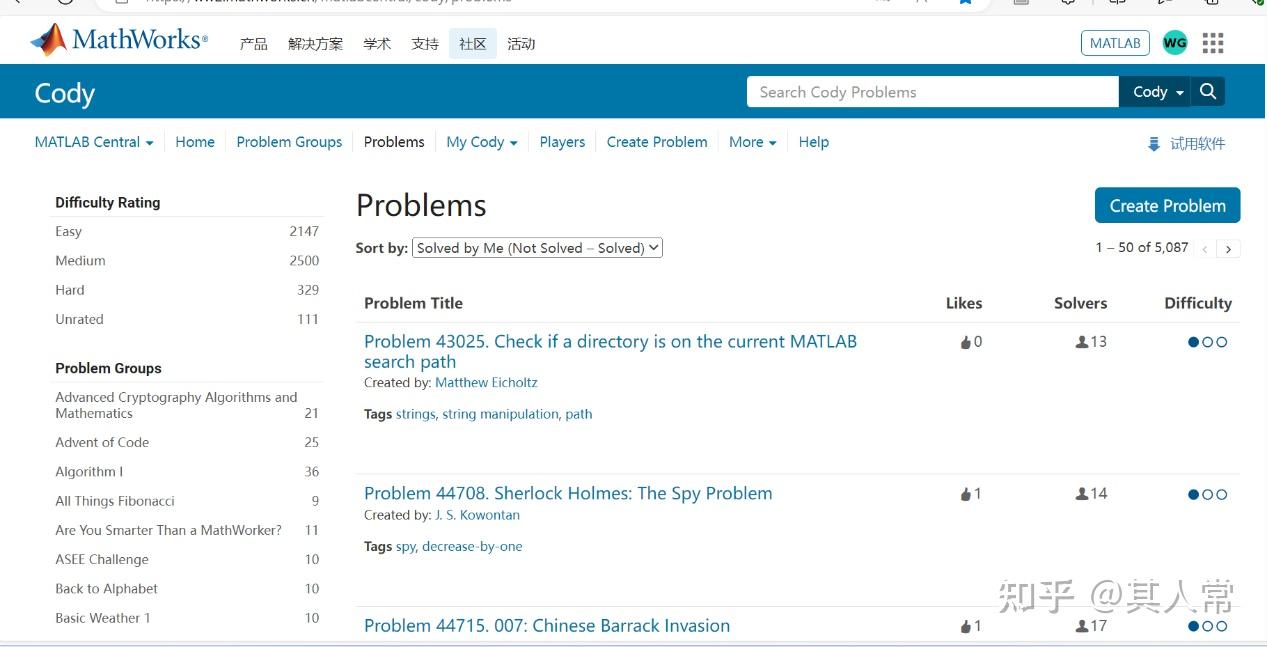Click solvers icon for Problem 44708
Viewport: 1267px width, 647px height.
click(1081, 494)
